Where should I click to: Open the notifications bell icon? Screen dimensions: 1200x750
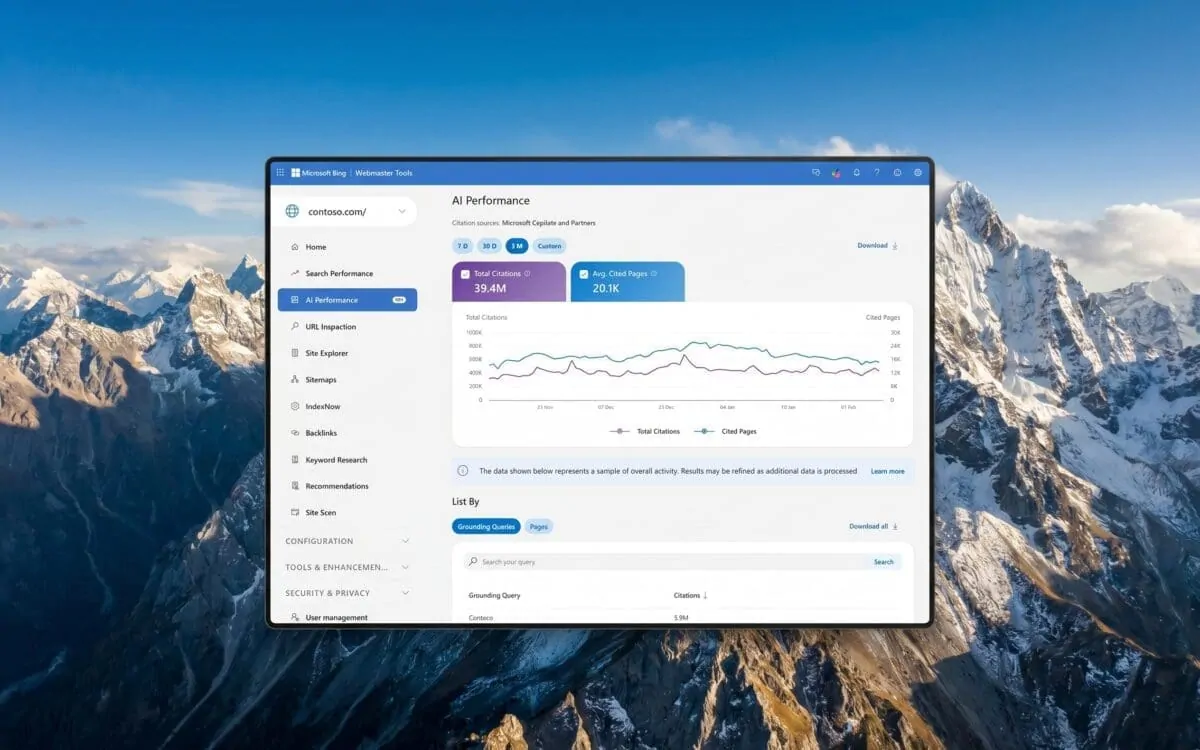857,173
